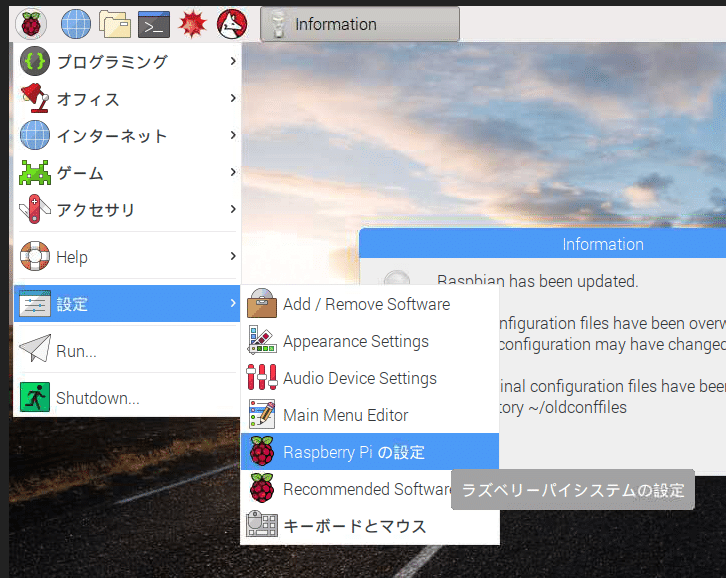Open Appearance Settings
This screenshot has width=726, height=578.
coord(370,341)
